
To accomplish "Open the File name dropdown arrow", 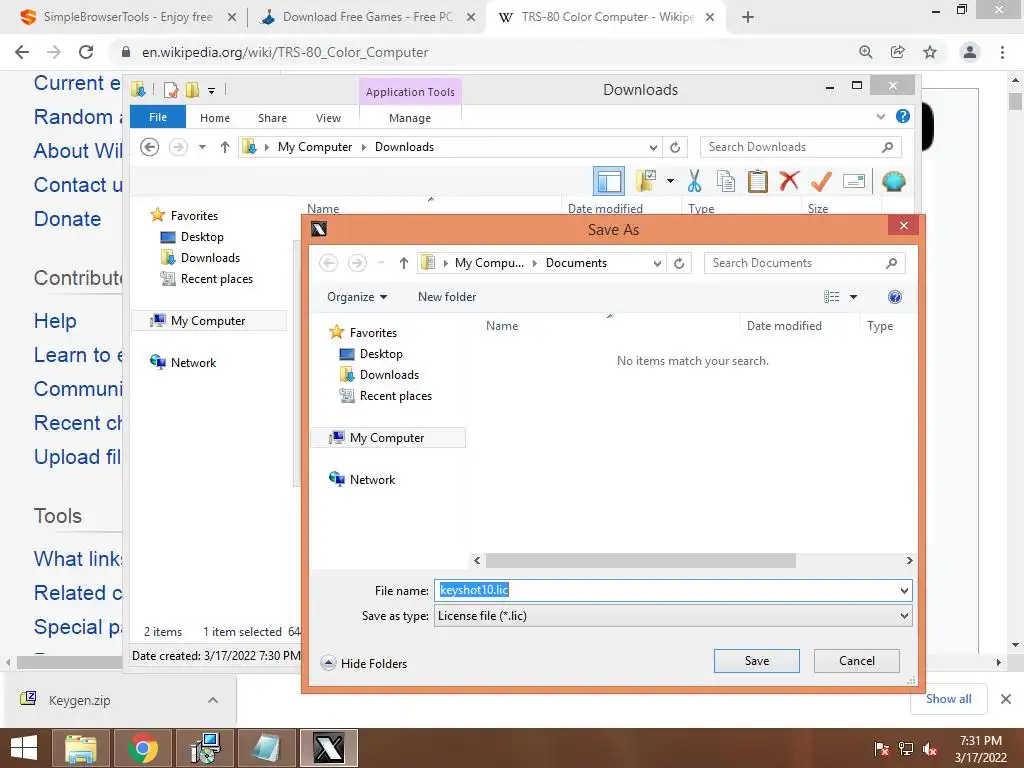I will click(x=904, y=590).
